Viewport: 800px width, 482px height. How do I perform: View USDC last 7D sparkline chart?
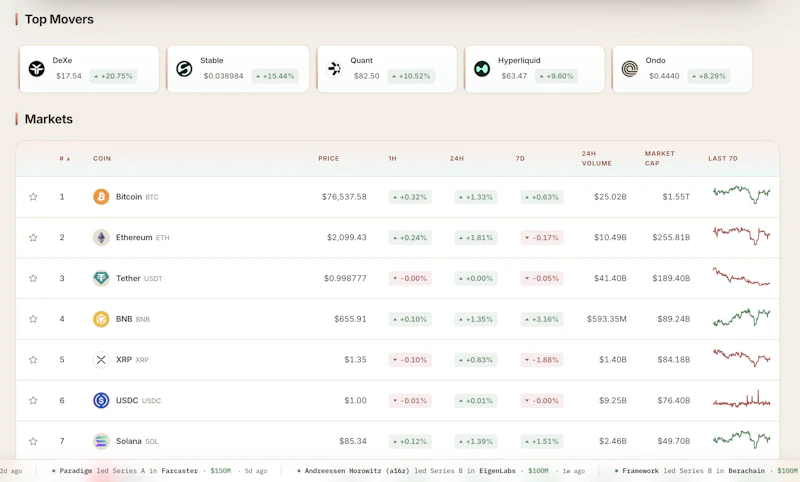(x=741, y=399)
